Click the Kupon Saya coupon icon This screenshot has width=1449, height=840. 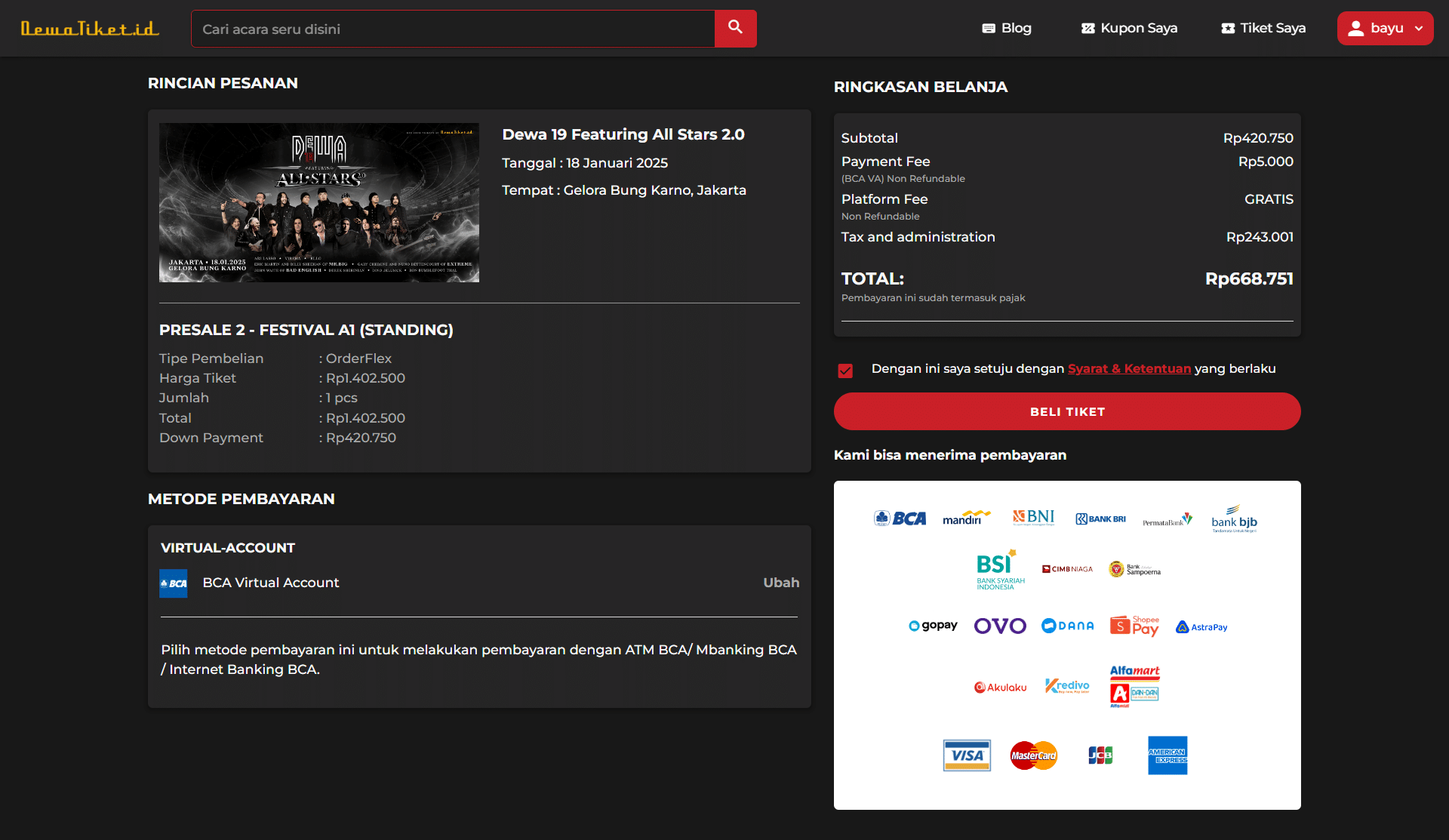[1088, 29]
